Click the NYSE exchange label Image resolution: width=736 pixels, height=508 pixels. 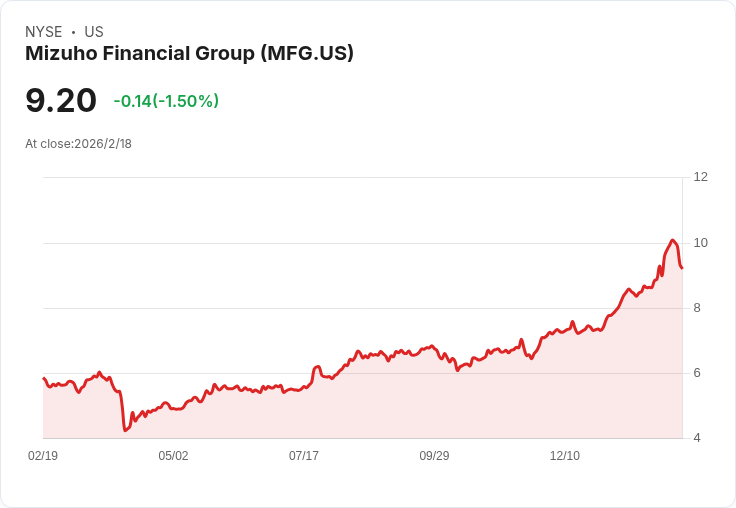44,32
